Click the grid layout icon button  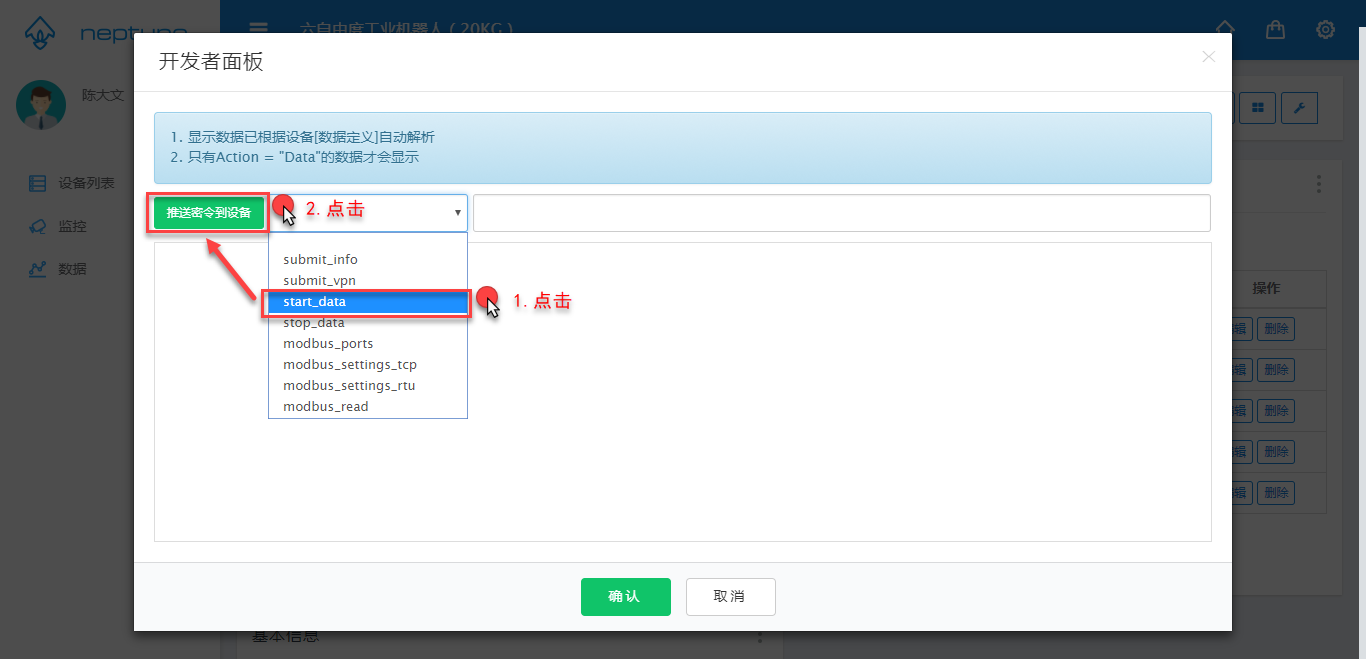tap(1257, 108)
